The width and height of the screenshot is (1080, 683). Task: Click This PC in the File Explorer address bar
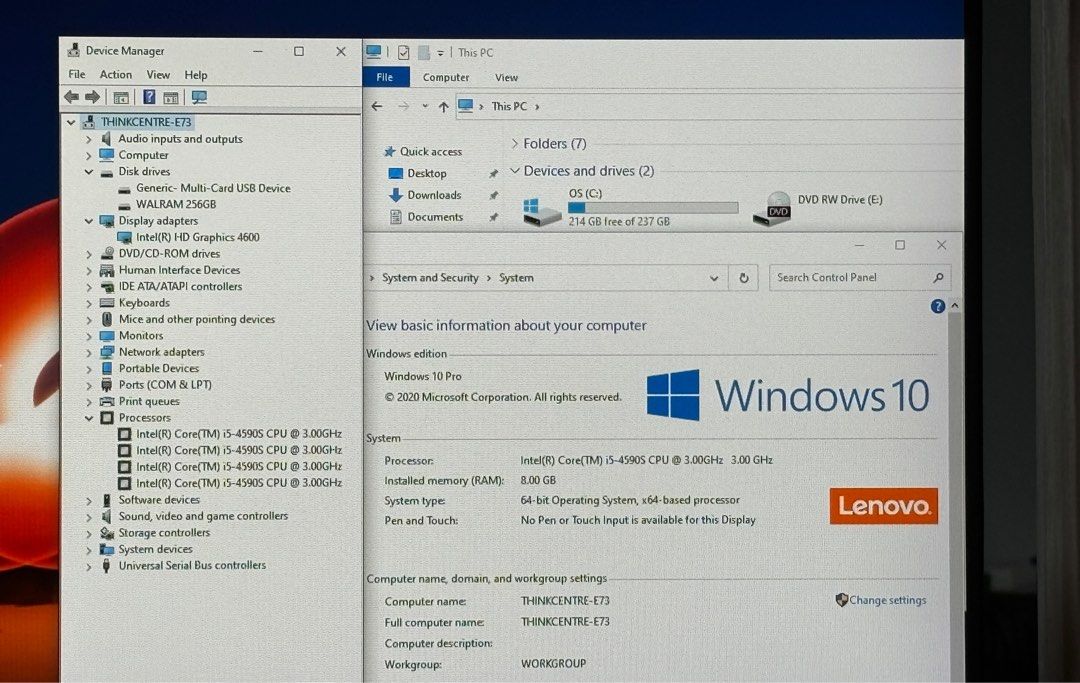tap(509, 106)
